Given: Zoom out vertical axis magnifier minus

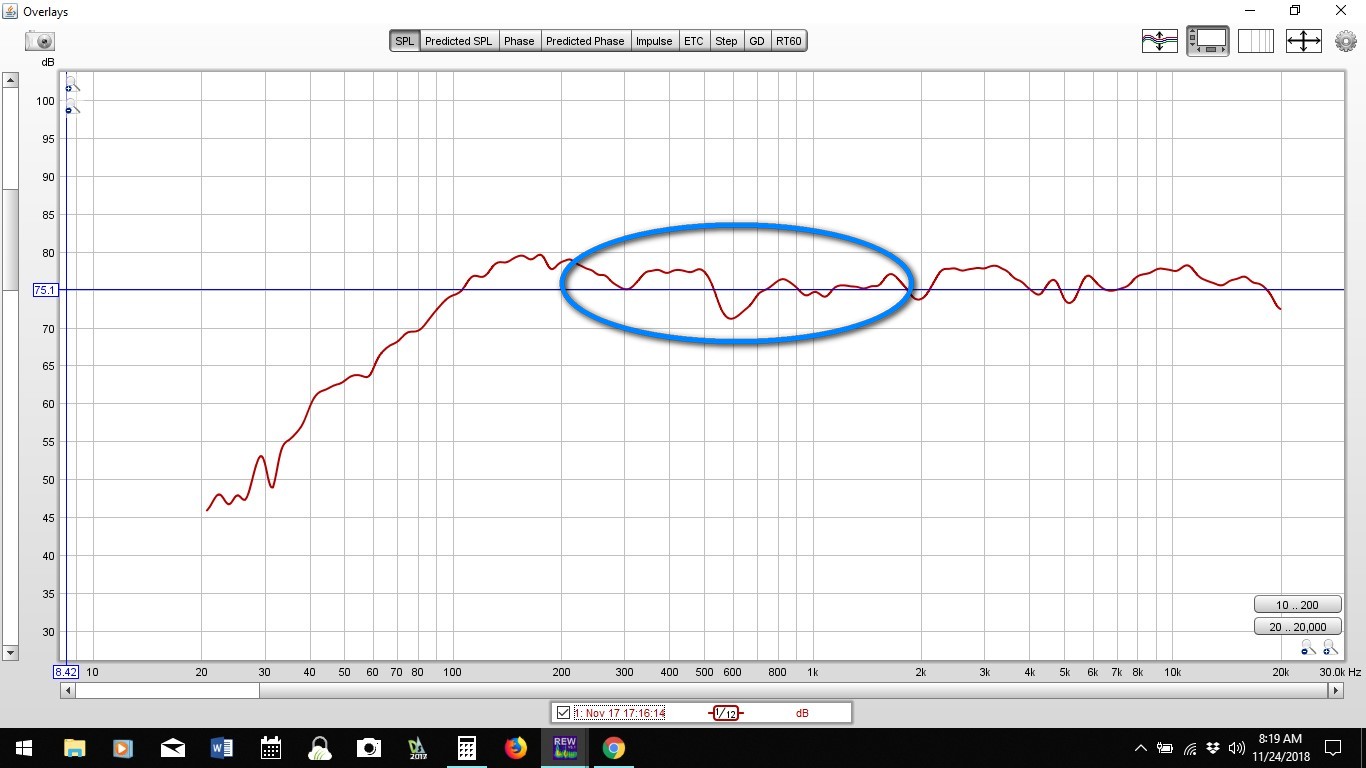Looking at the screenshot, I should coord(71,107).
